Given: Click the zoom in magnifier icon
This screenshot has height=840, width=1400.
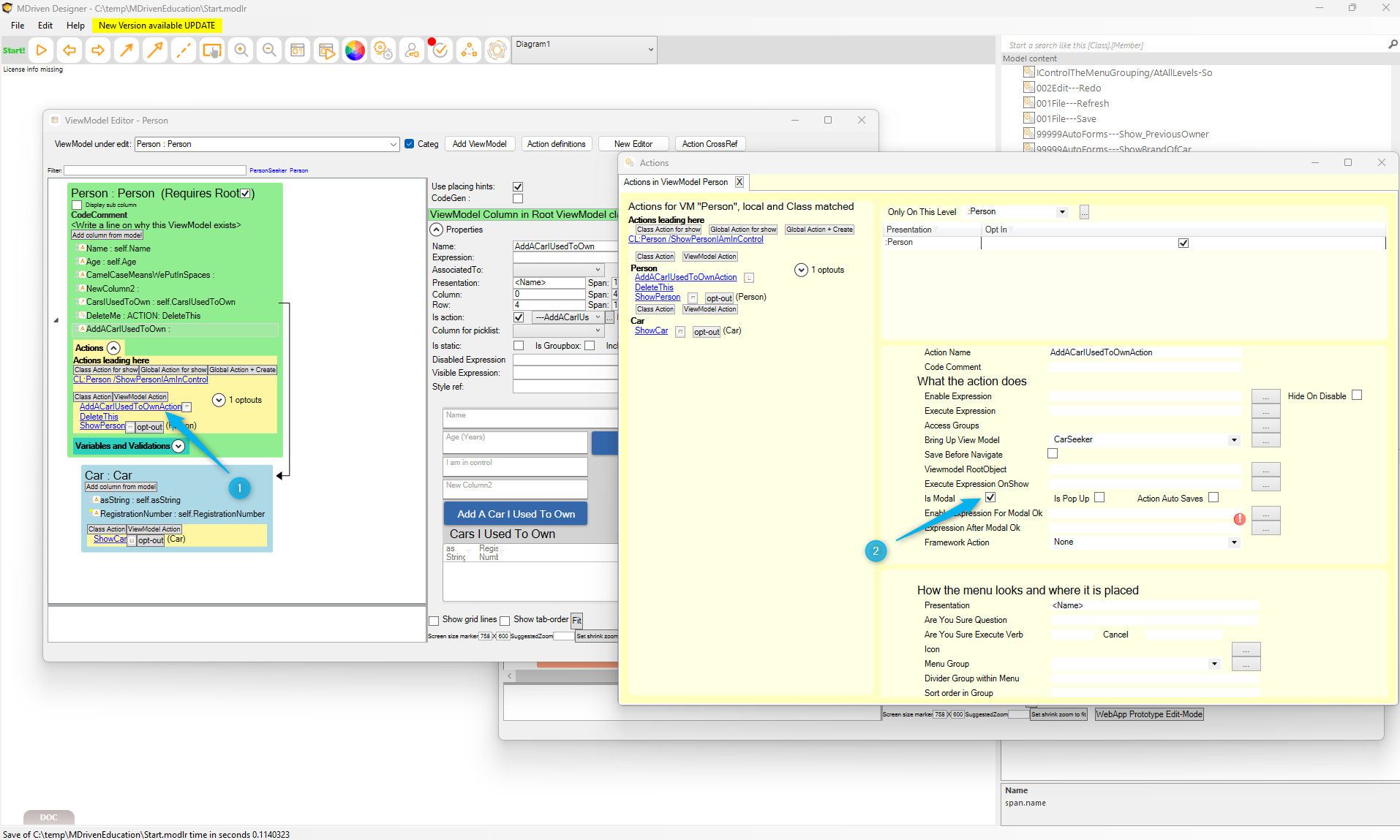Looking at the screenshot, I should 241,50.
